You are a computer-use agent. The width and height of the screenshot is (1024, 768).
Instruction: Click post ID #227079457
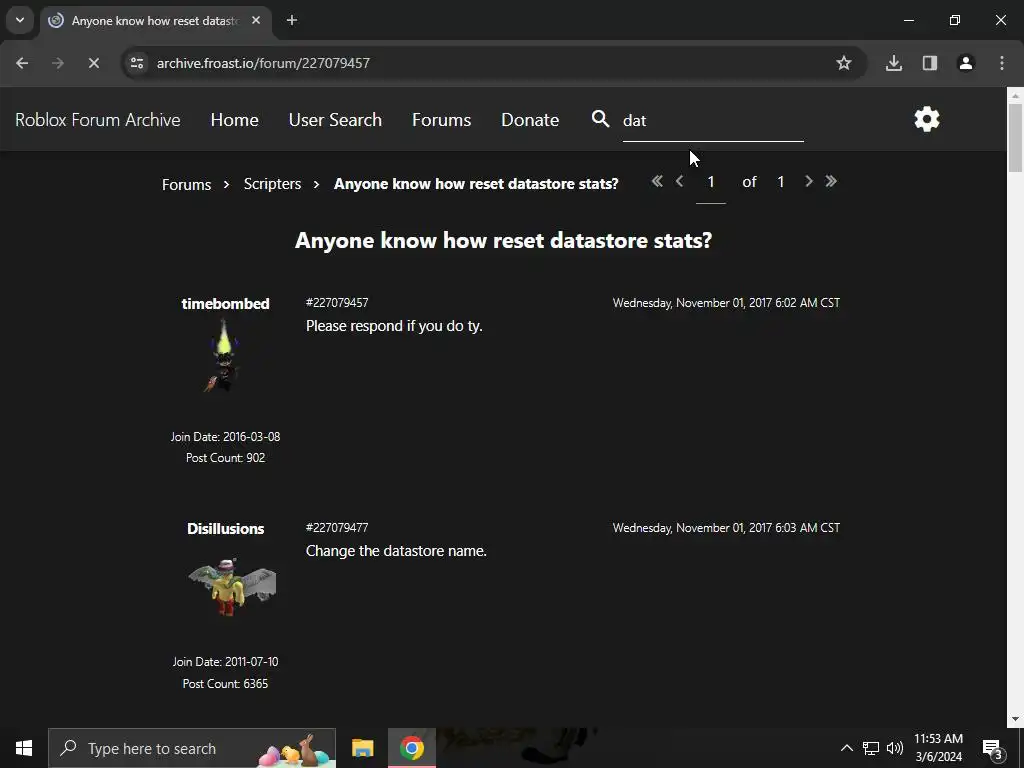point(337,303)
